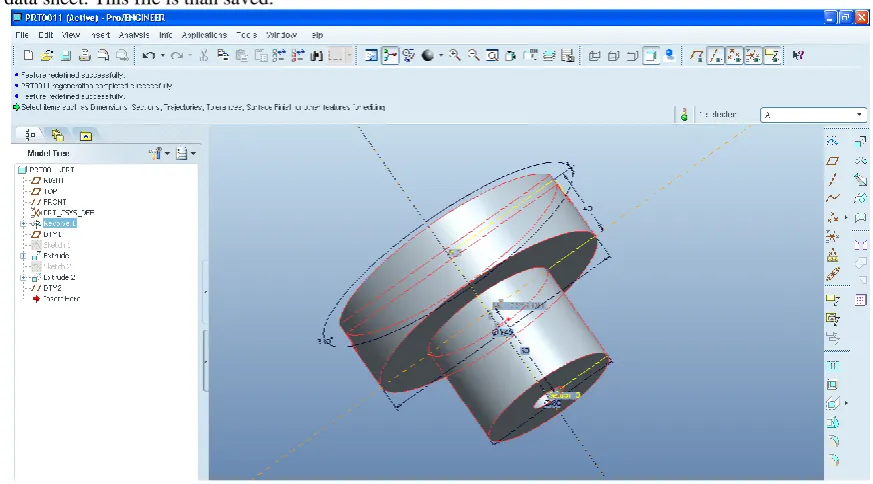Select shaded display sphere icon
This screenshot has width=873, height=484.
pos(428,55)
